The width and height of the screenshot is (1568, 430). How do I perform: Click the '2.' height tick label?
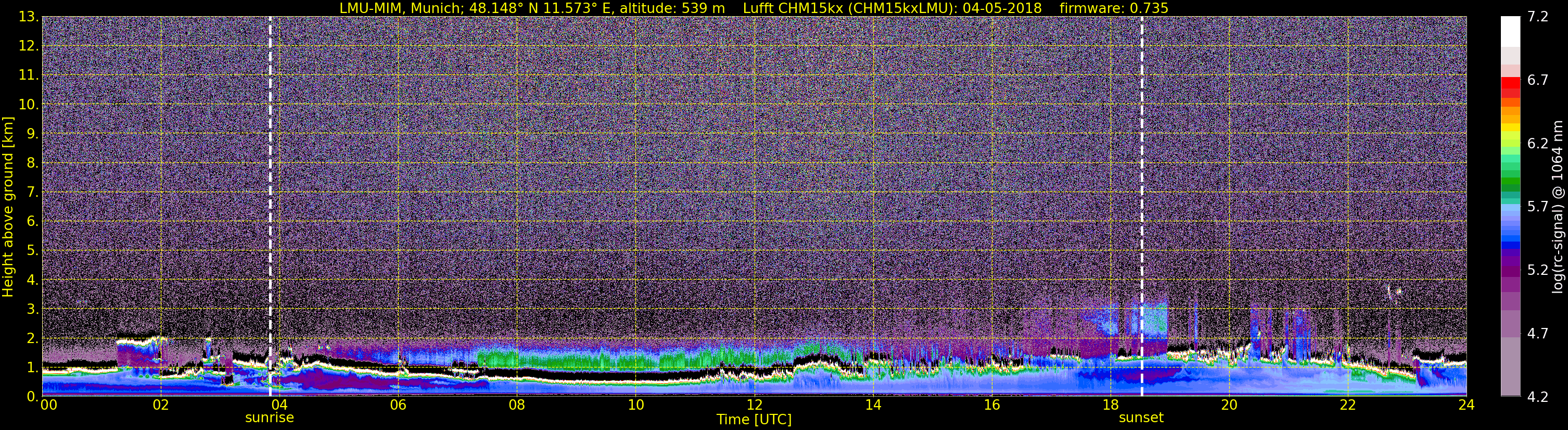(32, 338)
